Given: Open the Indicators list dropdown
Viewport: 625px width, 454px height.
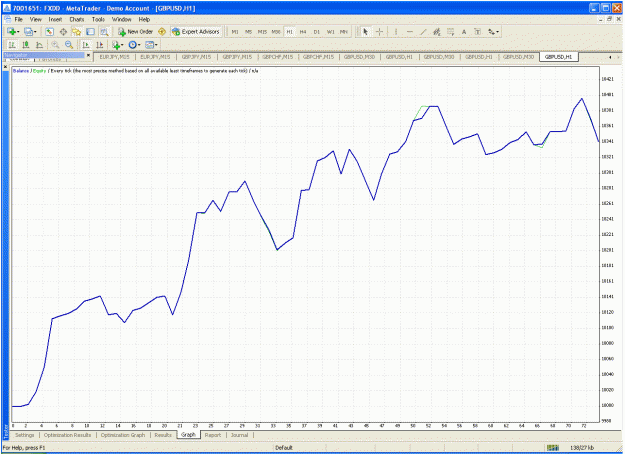Looking at the screenshot, I should pyautogui.click(x=118, y=45).
